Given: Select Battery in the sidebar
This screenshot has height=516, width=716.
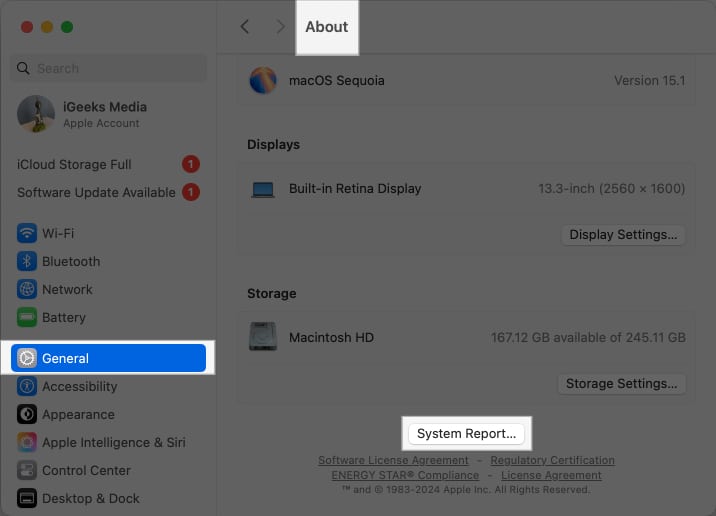Looking at the screenshot, I should click(x=108, y=317).
